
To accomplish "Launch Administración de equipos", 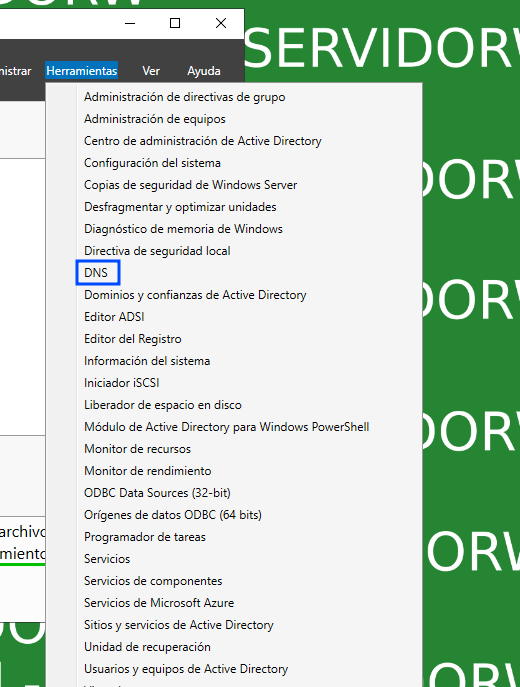I will 155,119.
